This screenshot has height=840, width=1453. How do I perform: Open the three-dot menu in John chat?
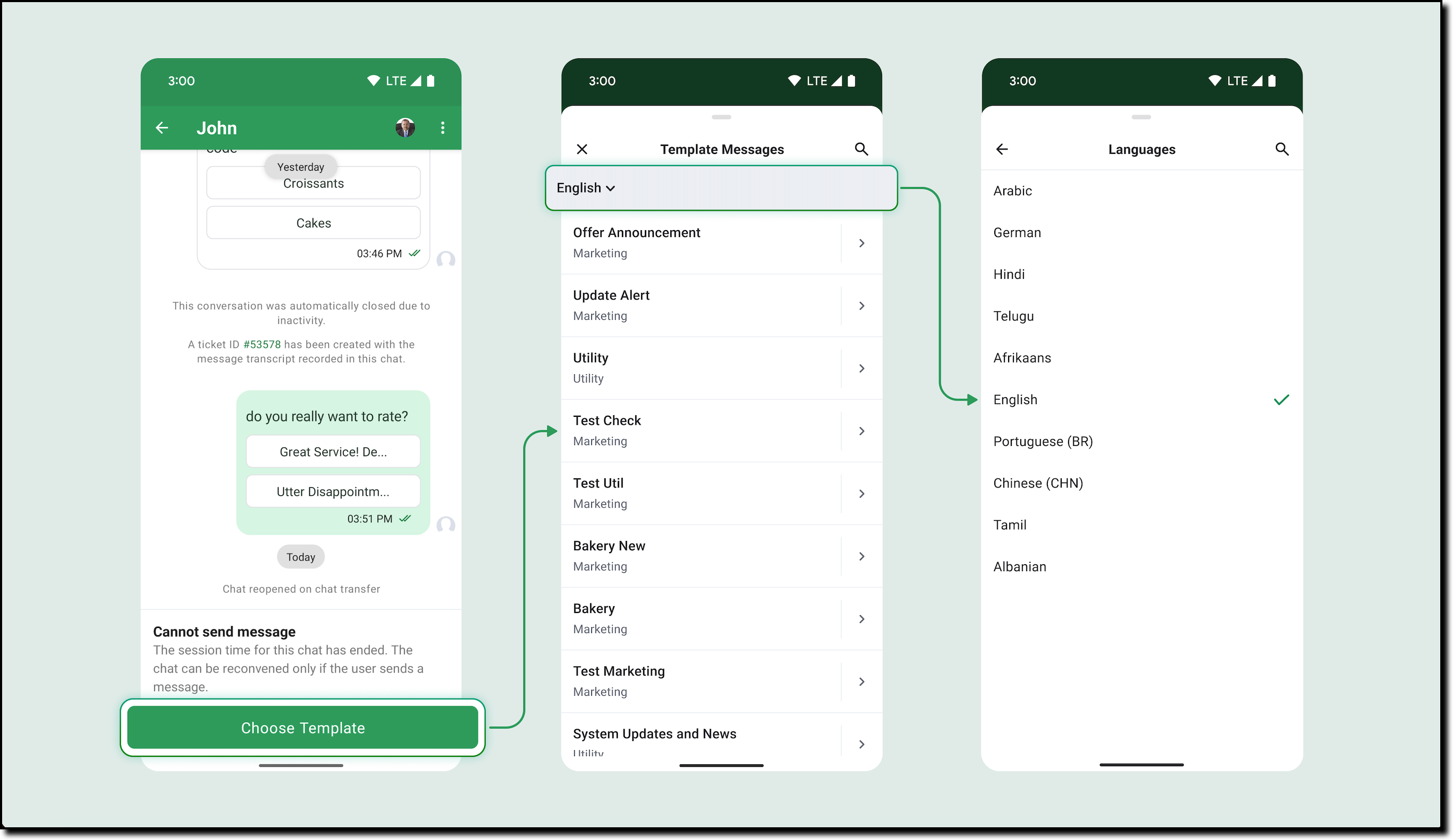pyautogui.click(x=442, y=128)
